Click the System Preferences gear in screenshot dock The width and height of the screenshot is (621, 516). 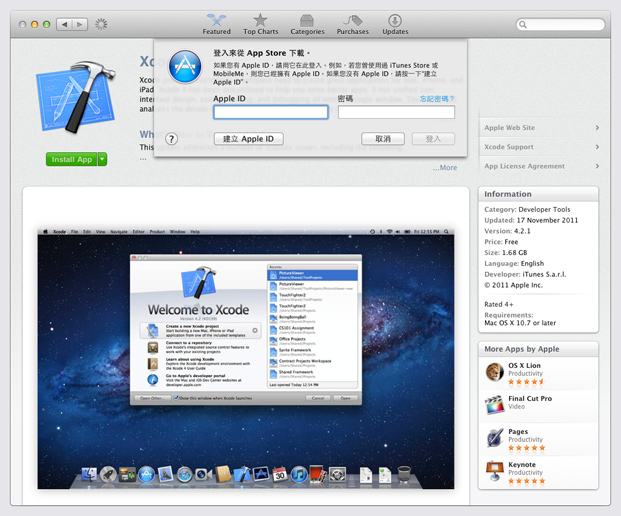(x=337, y=474)
